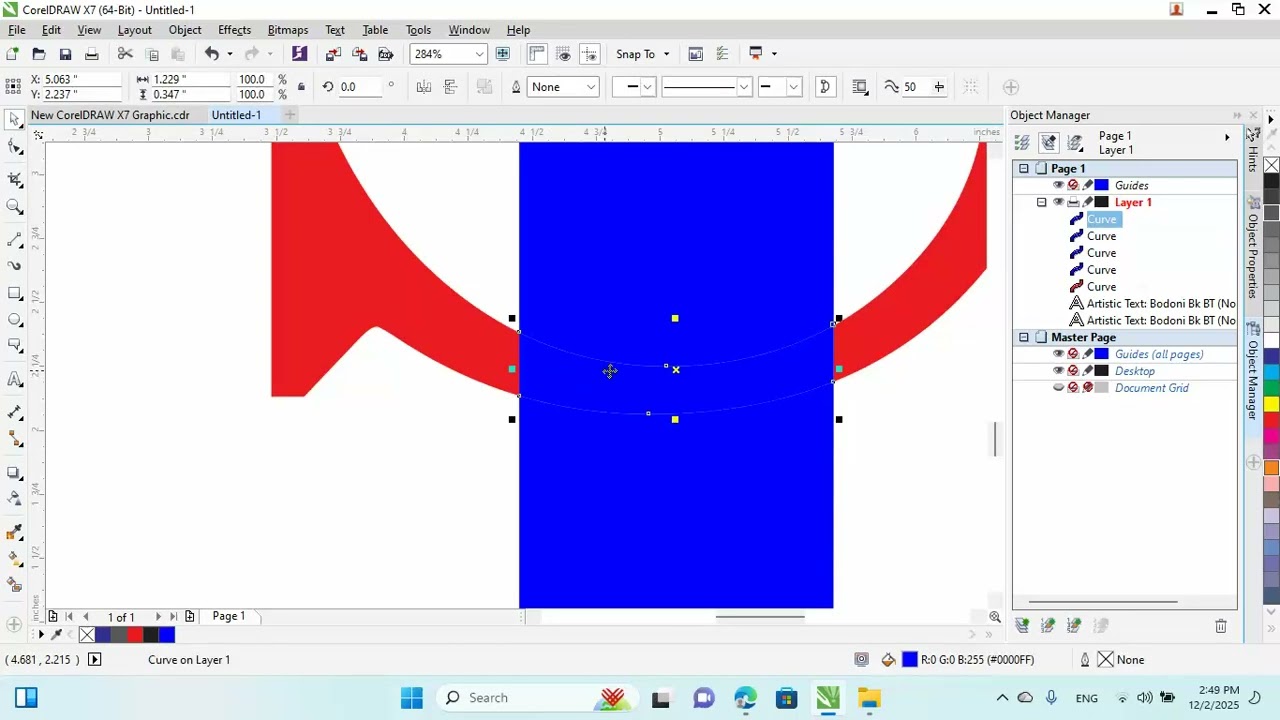Collapse the Layer 1 tree node
The height and width of the screenshot is (720, 1280).
[1041, 202]
